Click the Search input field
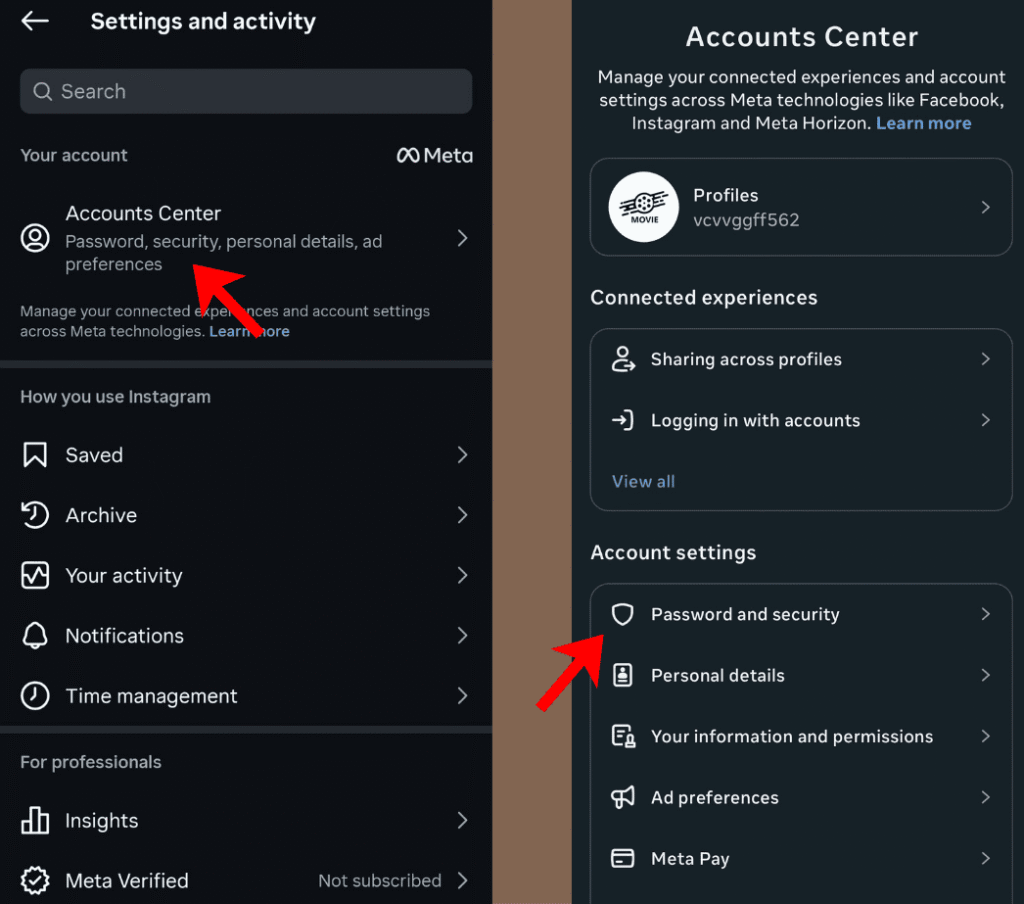 tap(246, 91)
